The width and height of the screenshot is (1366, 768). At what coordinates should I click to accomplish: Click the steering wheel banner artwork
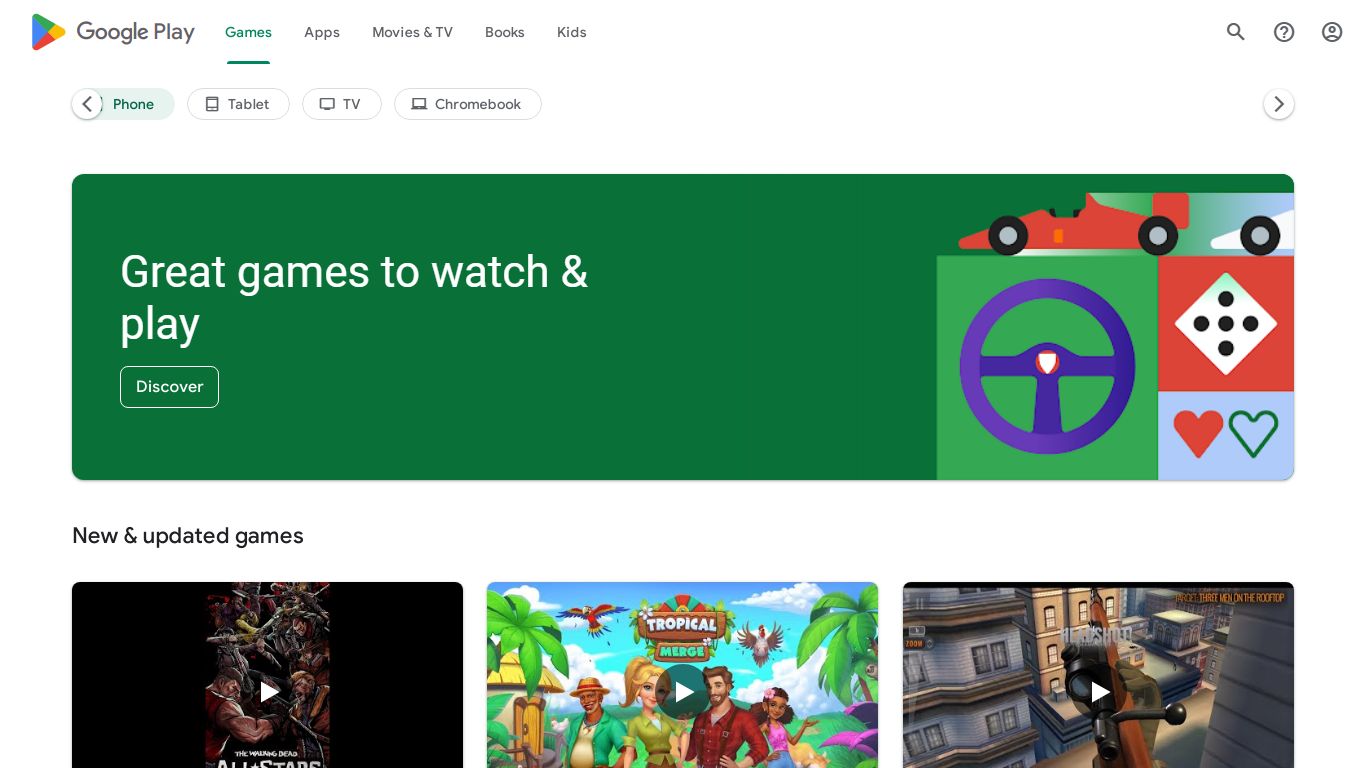1047,367
